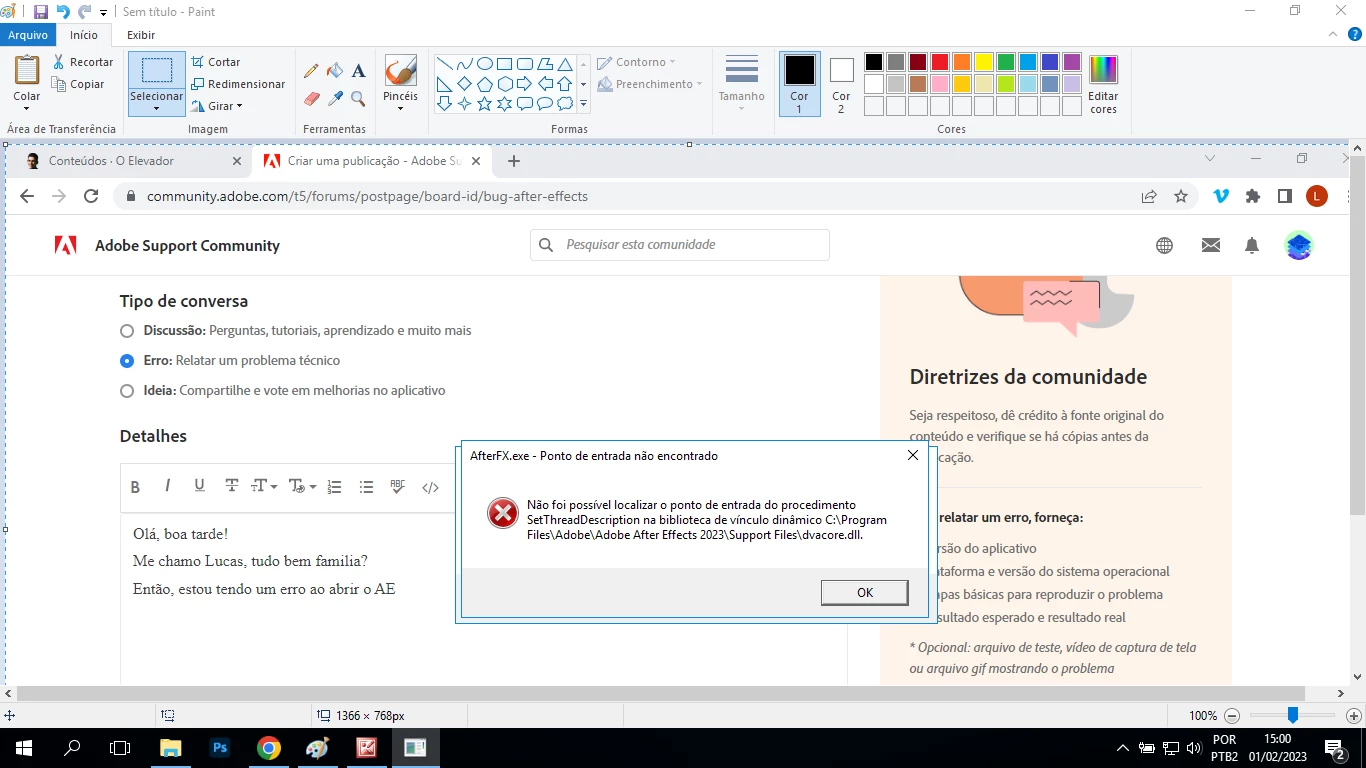Choose the Triangle shape in Formas
Screen dimensions: 1366x768
pos(564,63)
